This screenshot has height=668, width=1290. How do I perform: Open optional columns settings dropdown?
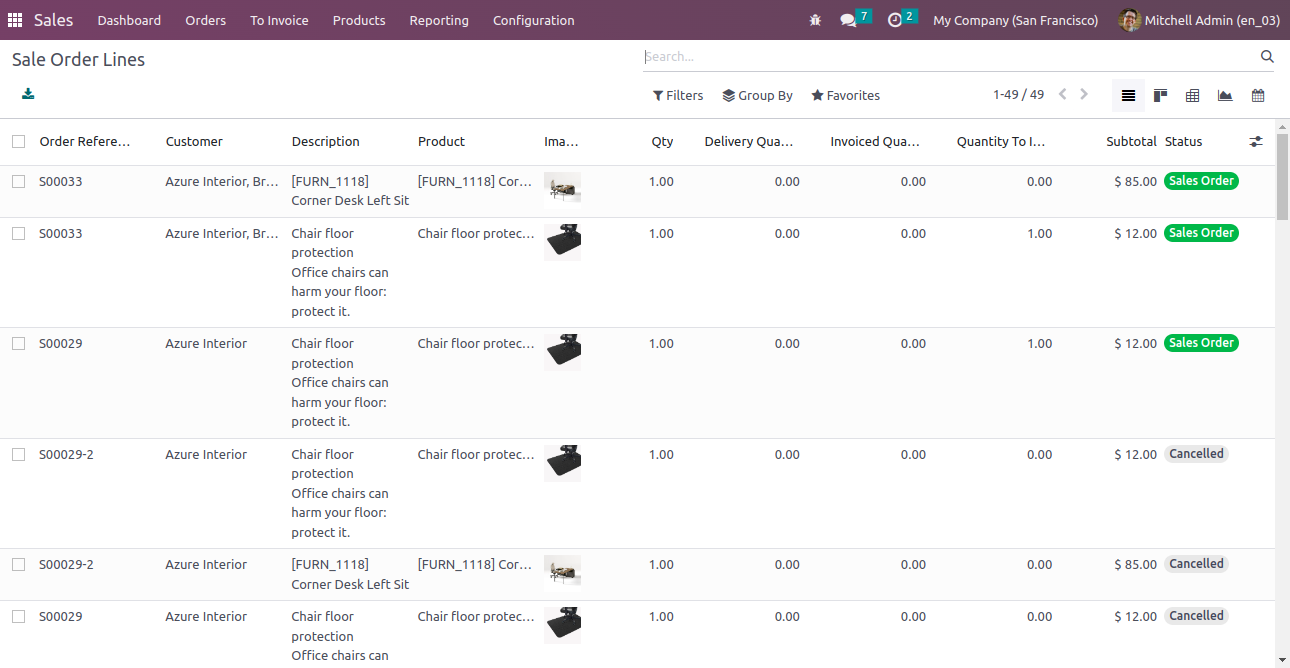point(1256,142)
